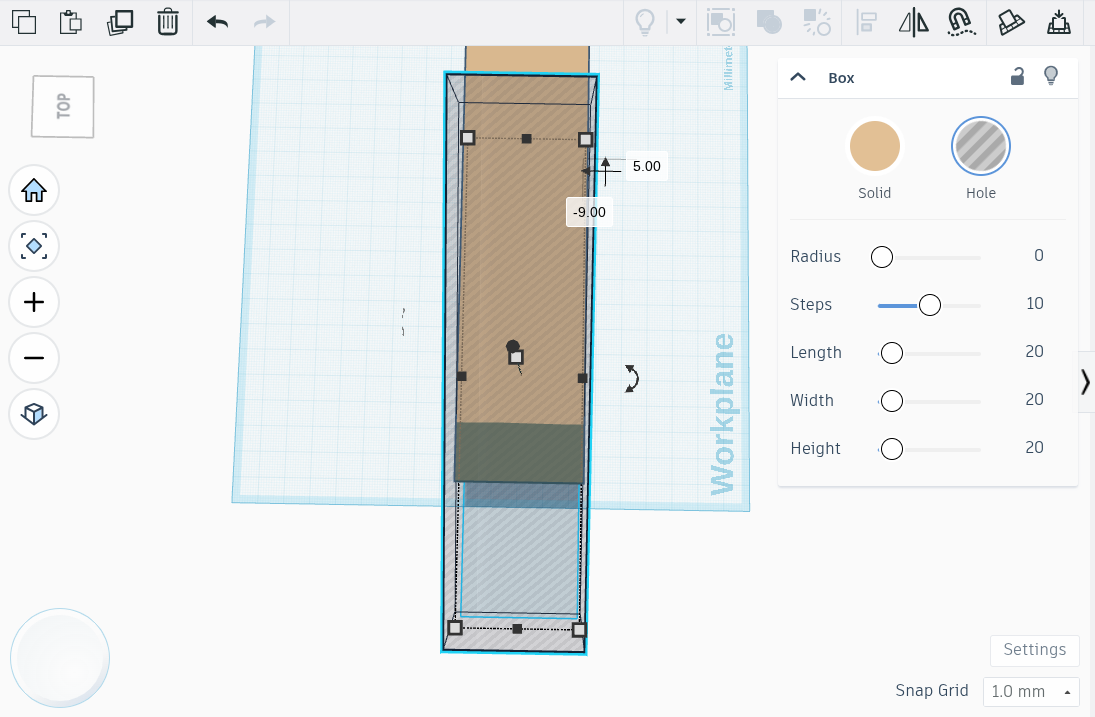Go to Home view

(34, 190)
